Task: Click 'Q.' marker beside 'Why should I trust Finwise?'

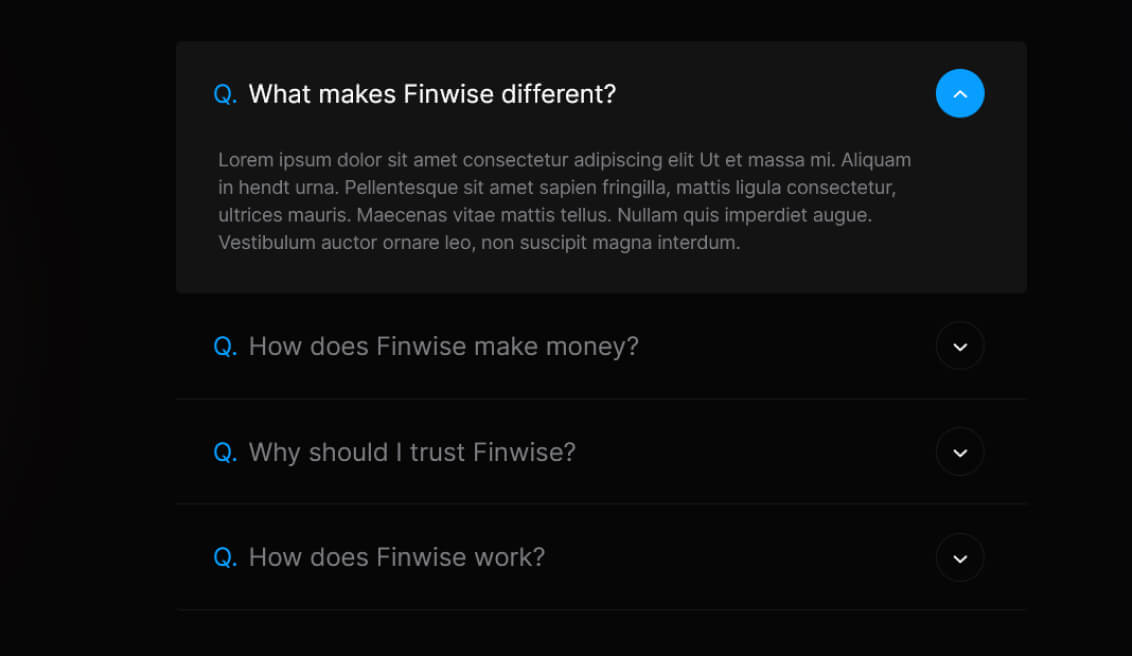Action: [225, 452]
